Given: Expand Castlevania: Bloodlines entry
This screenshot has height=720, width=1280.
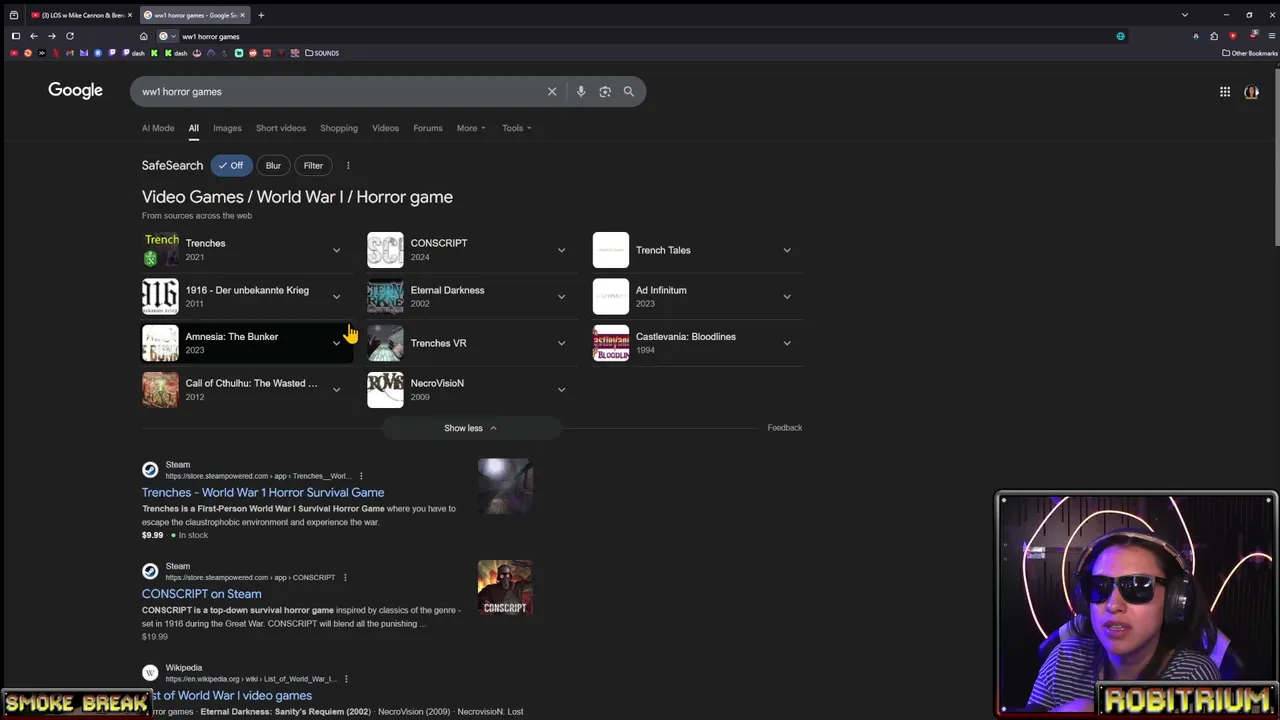Looking at the screenshot, I should [787, 343].
